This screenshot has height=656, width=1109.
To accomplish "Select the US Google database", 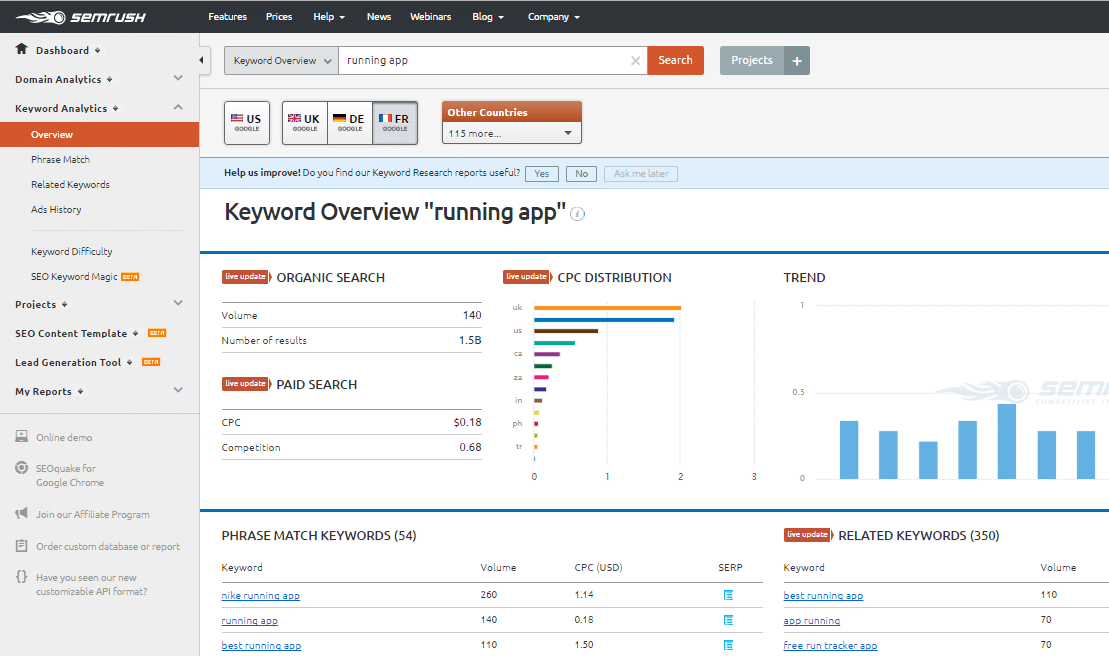I will (247, 123).
